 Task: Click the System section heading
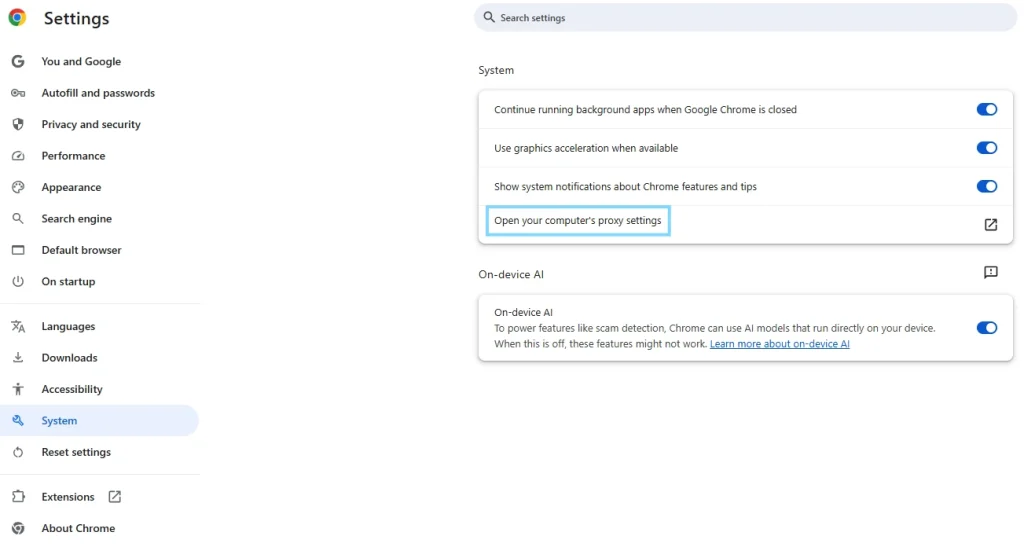point(496,70)
